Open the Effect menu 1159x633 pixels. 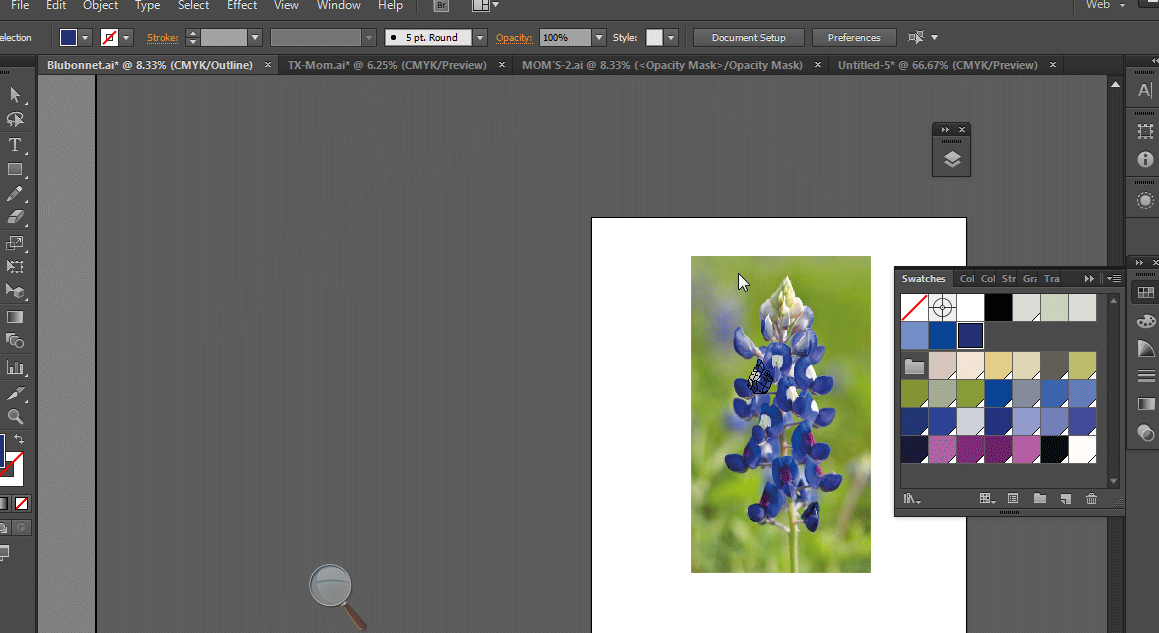pos(242,6)
